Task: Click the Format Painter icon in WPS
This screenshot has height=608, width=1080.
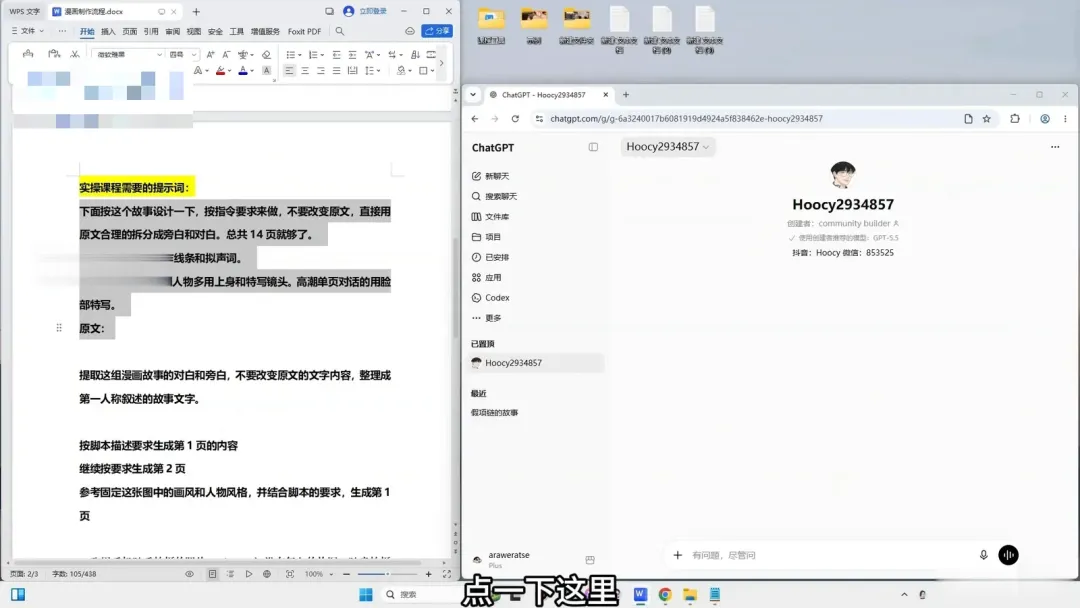Action: click(x=28, y=54)
